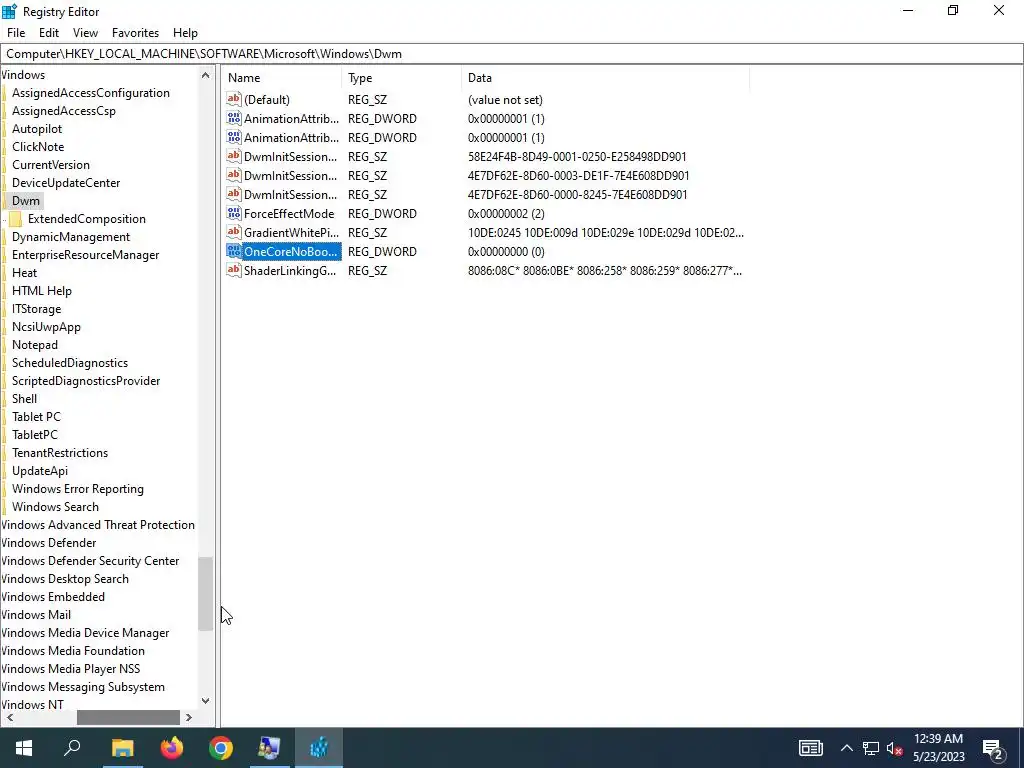Viewport: 1024px width, 768px height.
Task: Click data cell 0x00000002 (2)
Action: pos(506,214)
